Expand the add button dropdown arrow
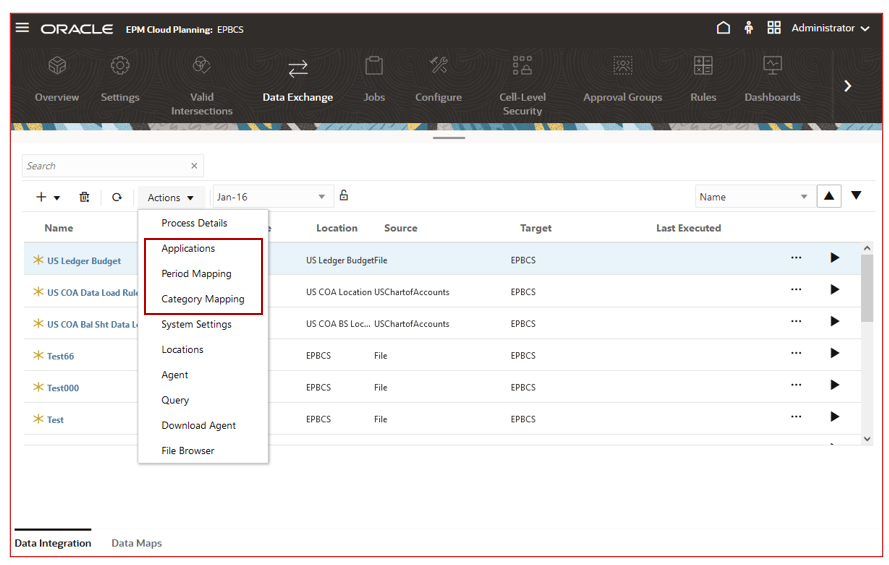 tap(57, 198)
